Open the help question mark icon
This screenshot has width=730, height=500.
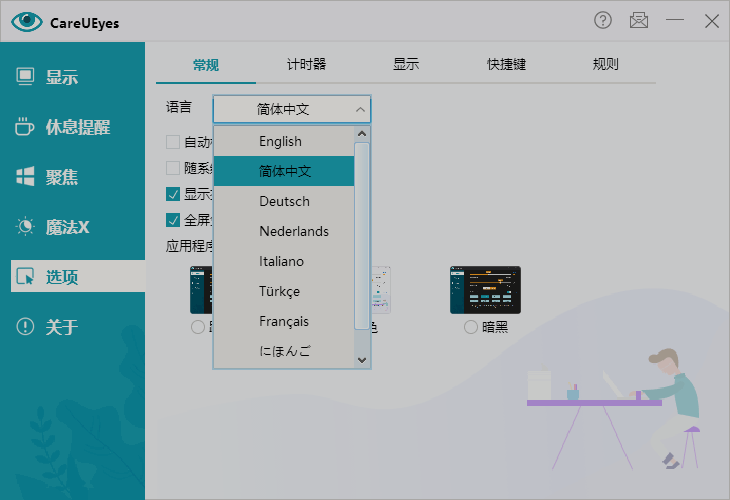602,20
